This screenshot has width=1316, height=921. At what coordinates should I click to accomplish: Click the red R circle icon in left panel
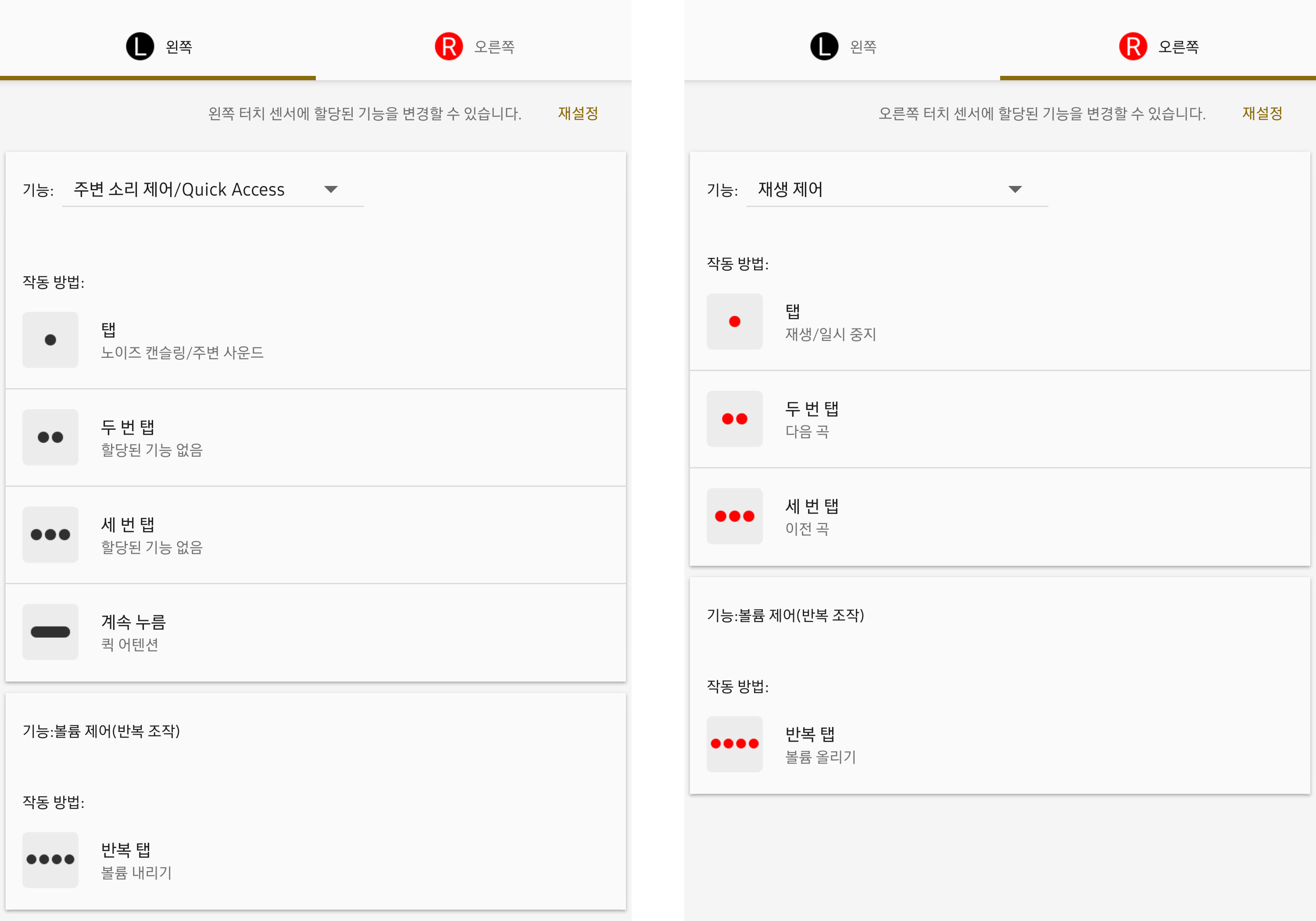(449, 46)
